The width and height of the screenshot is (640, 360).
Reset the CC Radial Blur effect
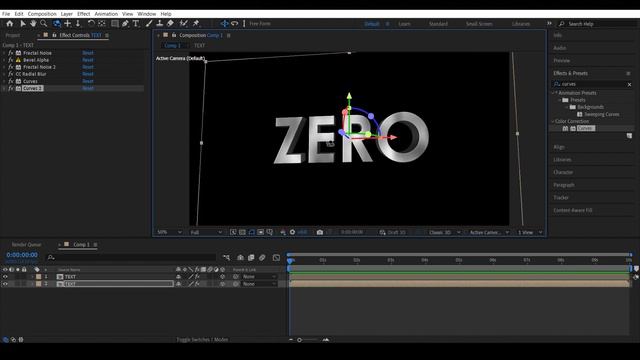(88, 74)
